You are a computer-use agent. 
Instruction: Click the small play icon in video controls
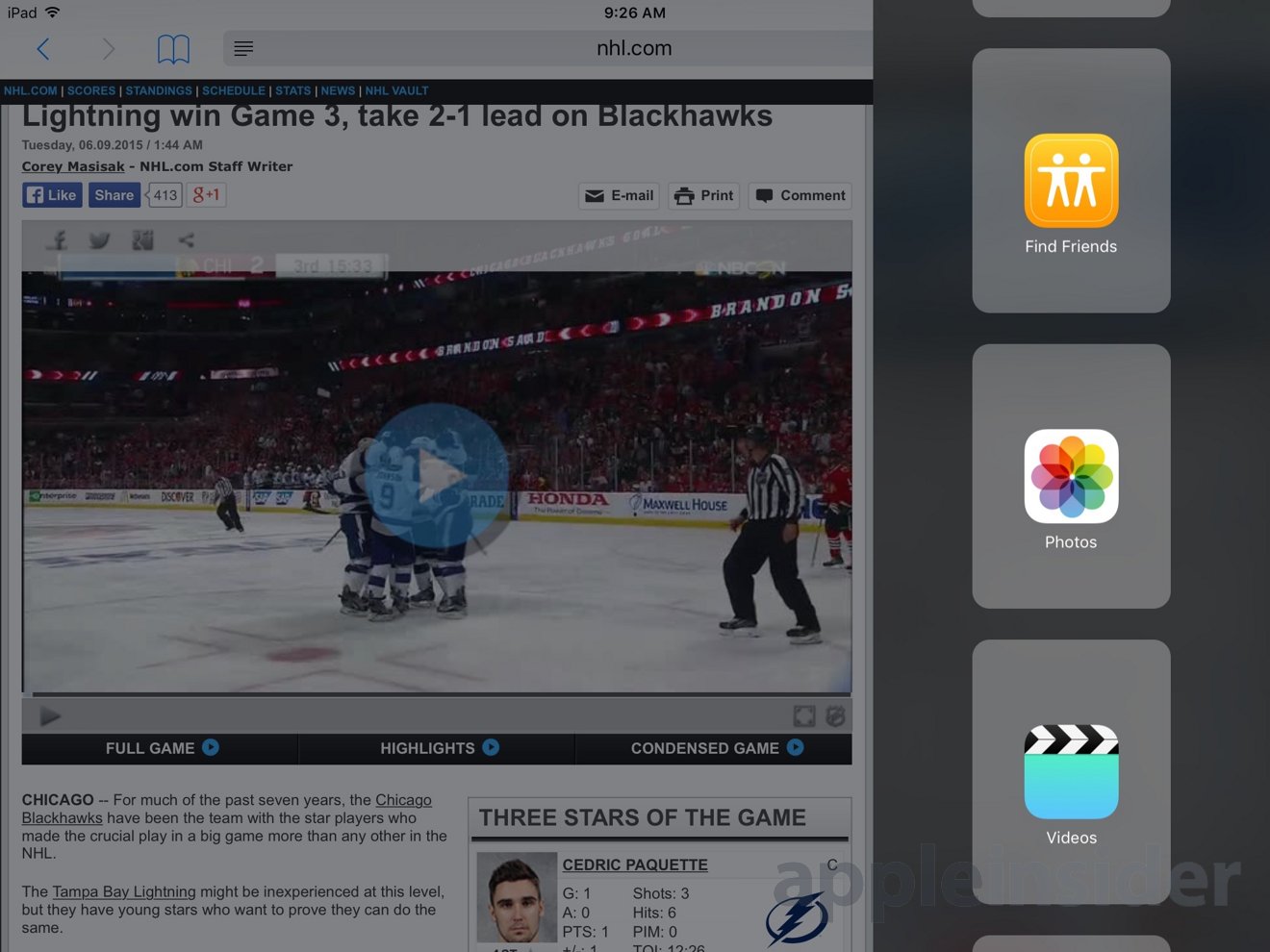click(50, 716)
